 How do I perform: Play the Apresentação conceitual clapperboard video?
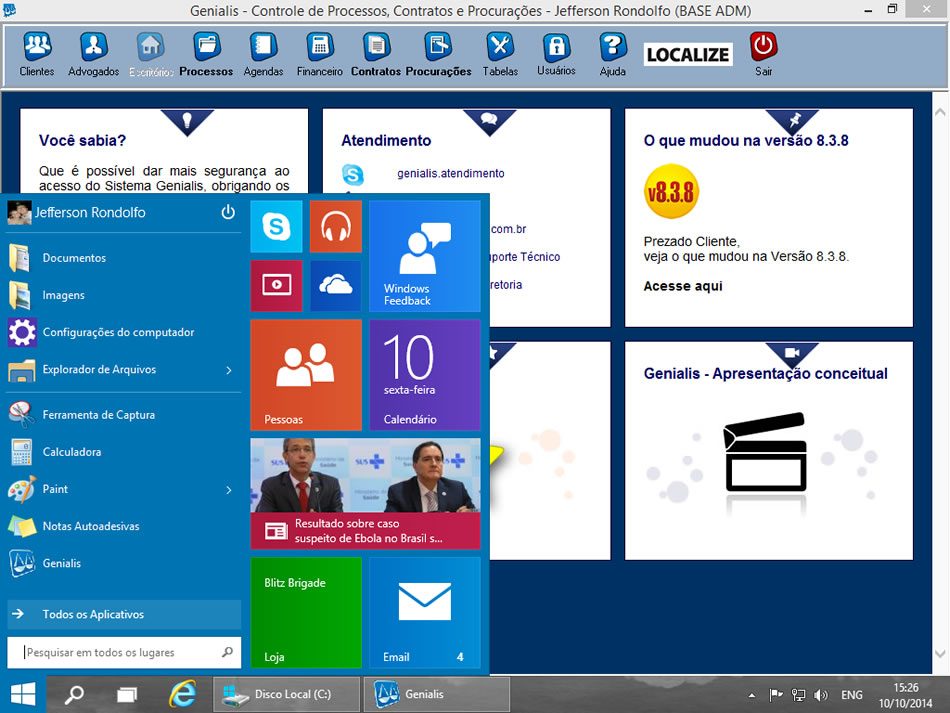(x=765, y=452)
